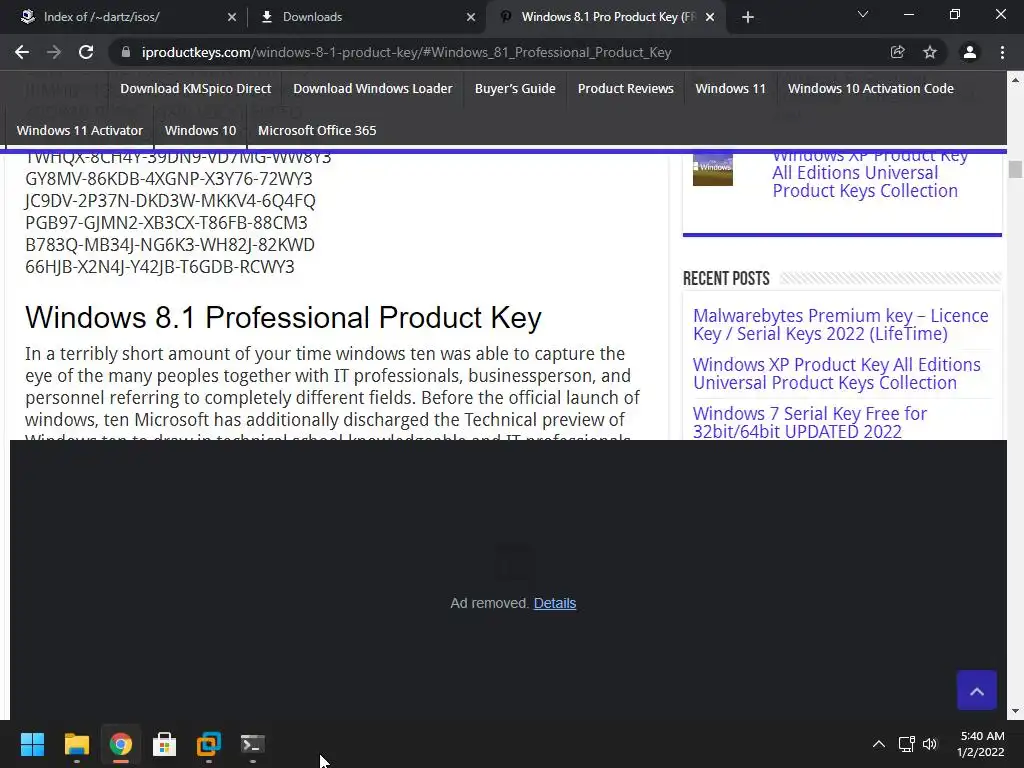Viewport: 1024px width, 768px height.
Task: Show hidden system tray icons
Action: tap(879, 744)
